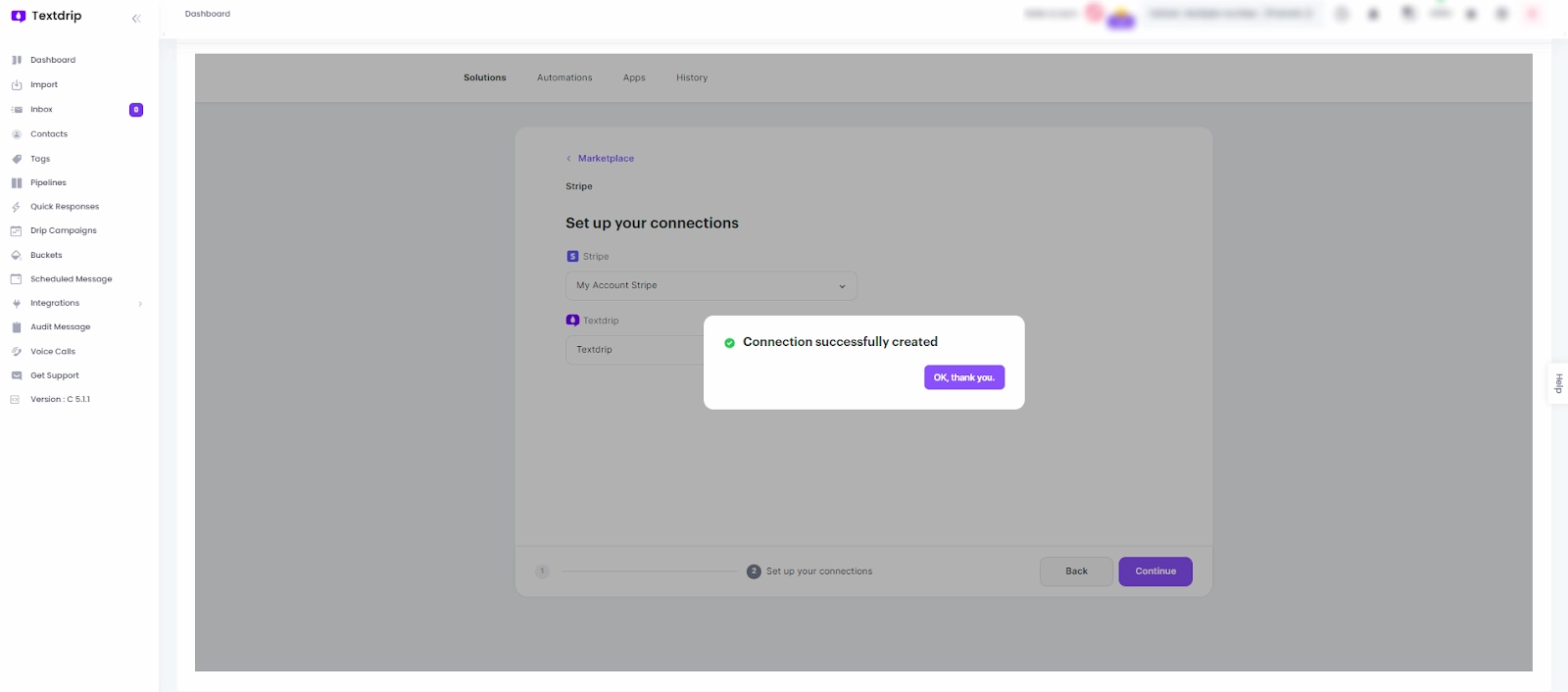1568x692 pixels.
Task: Open Quick Responses
Action: (65, 207)
